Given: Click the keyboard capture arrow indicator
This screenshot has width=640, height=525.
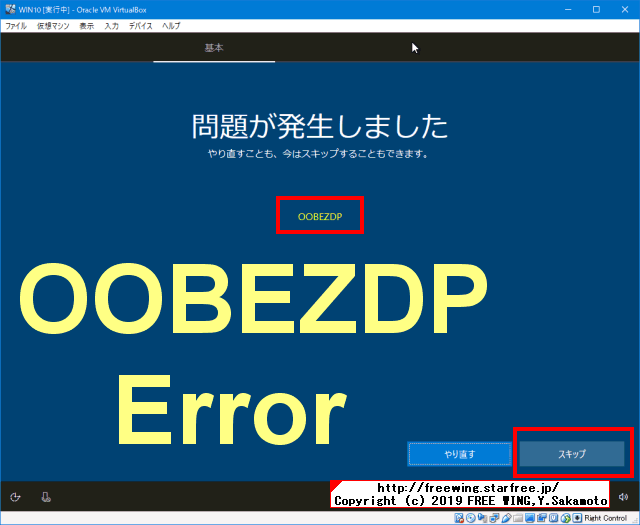Looking at the screenshot, I should (x=577, y=518).
